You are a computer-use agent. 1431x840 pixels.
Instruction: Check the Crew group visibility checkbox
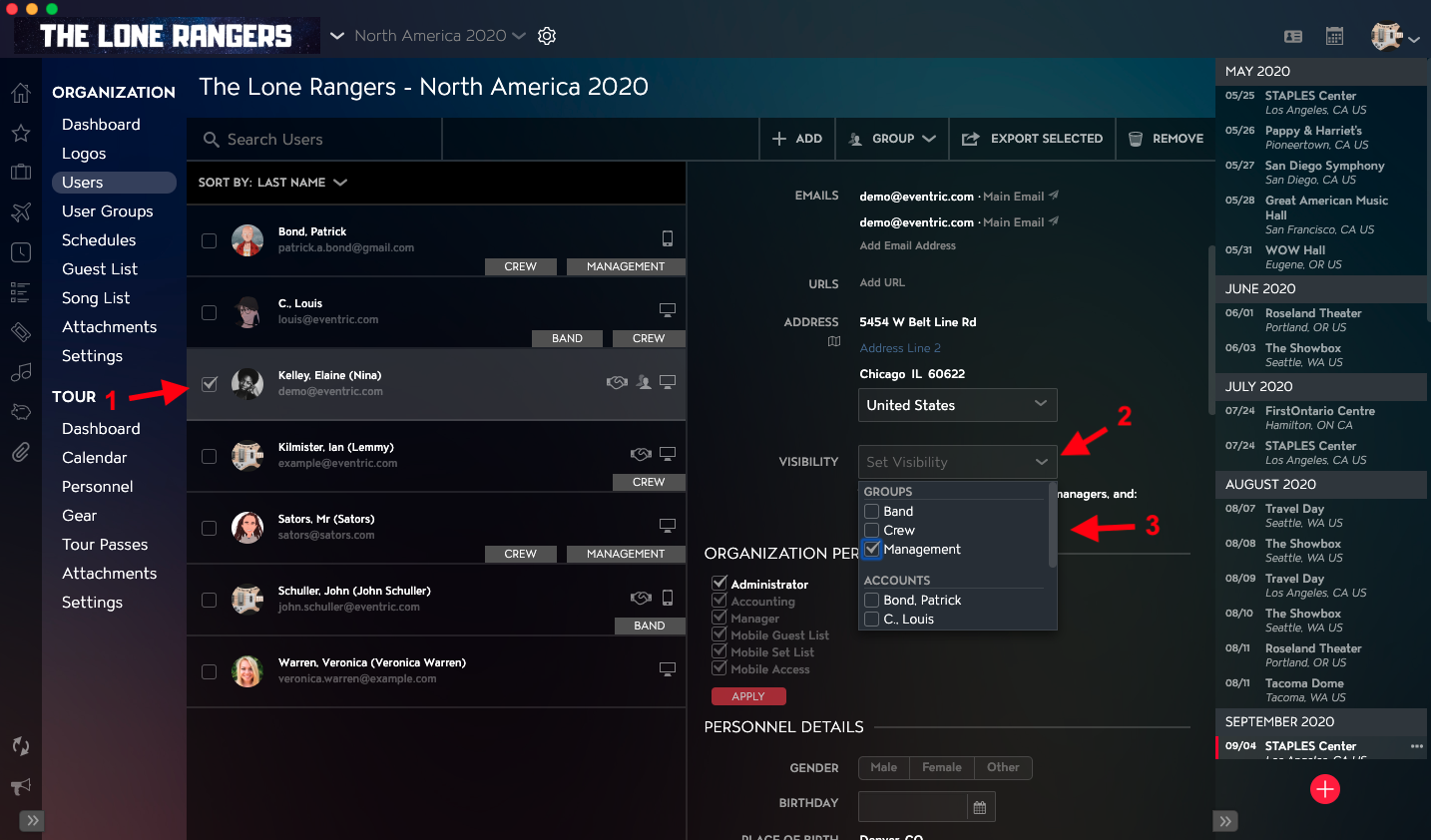[872, 531]
